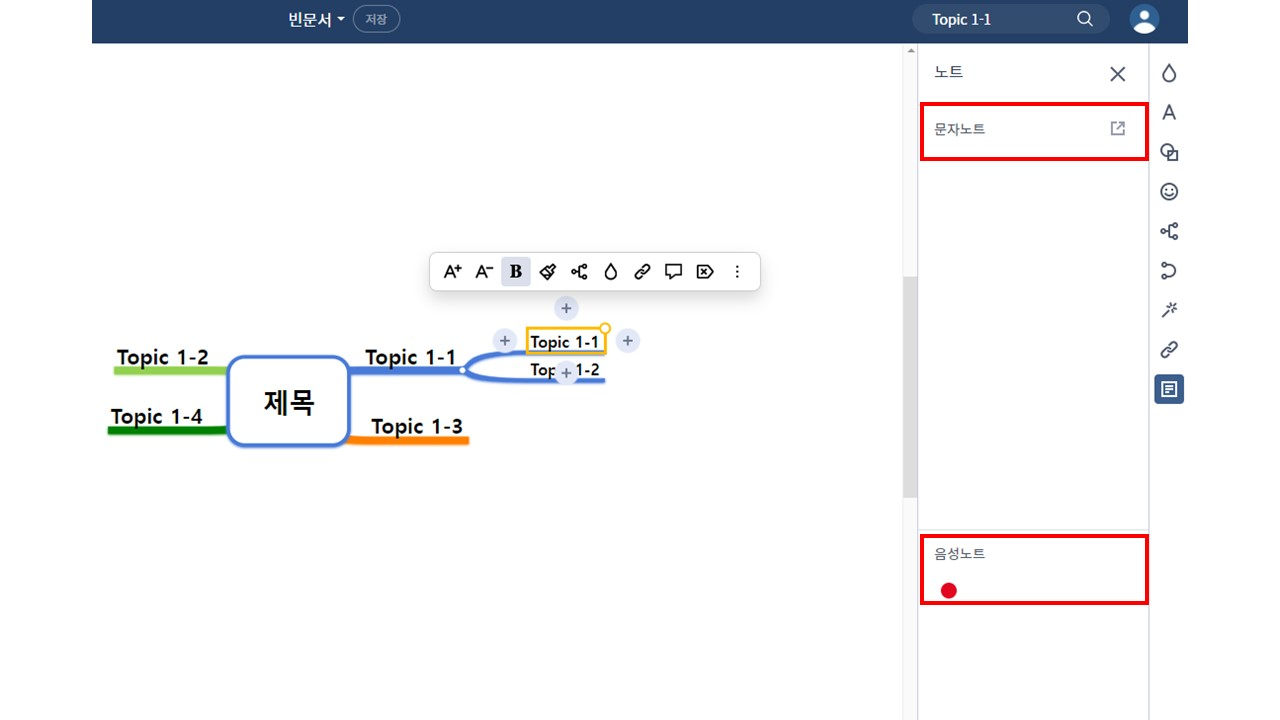This screenshot has height=720, width=1280.
Task: Click the 노트 panel title
Action: pos(948,73)
